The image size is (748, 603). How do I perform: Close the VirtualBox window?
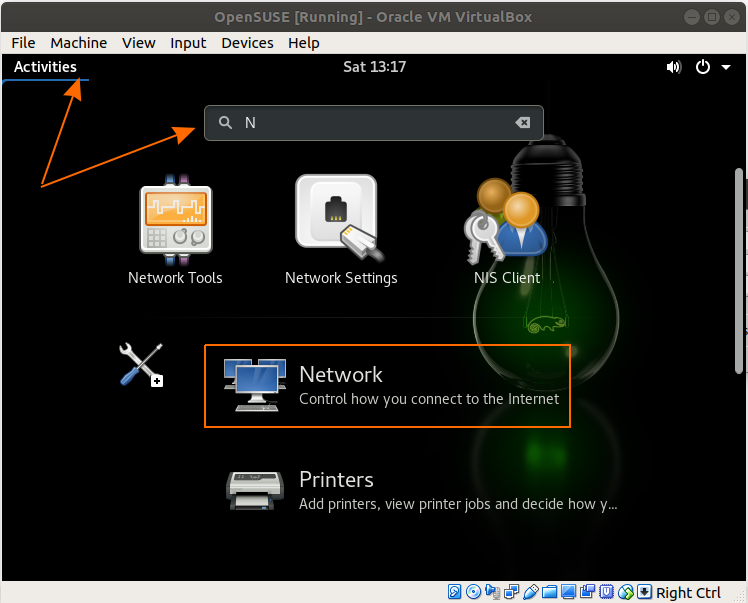click(x=732, y=17)
